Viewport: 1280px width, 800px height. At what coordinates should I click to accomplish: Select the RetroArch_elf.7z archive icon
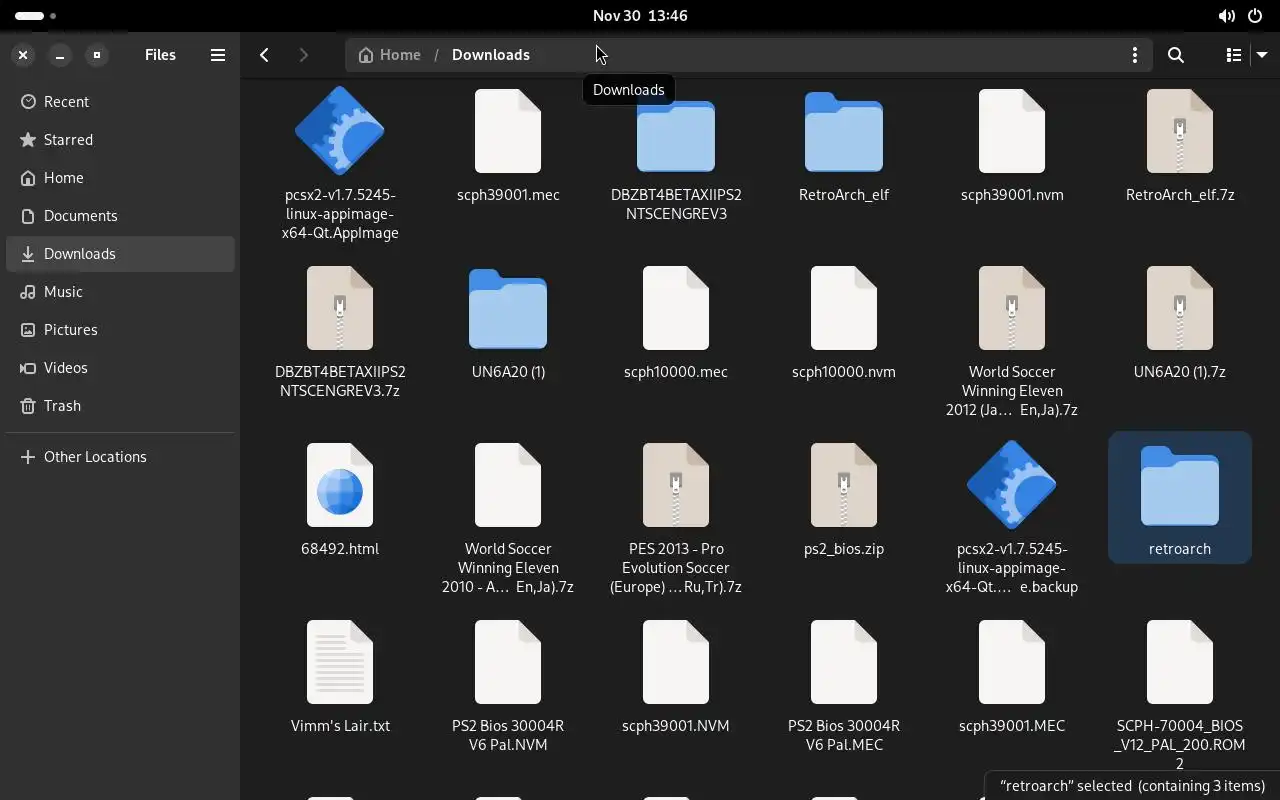point(1180,131)
